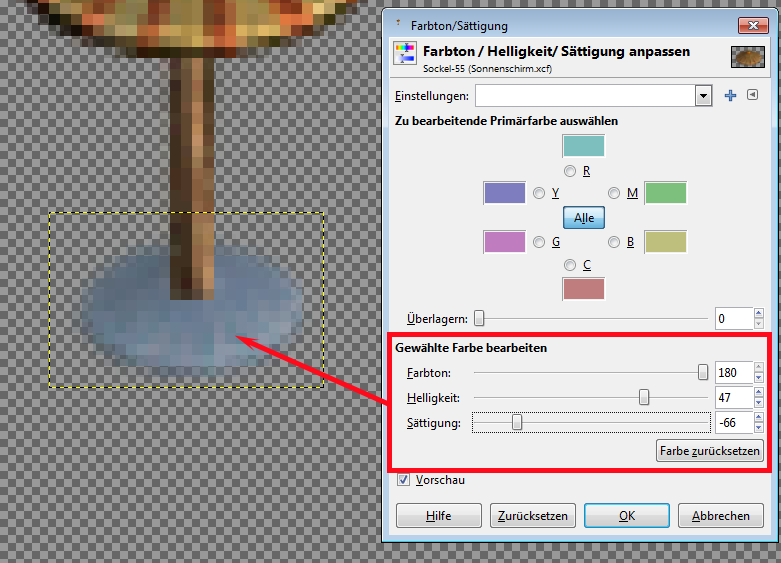The image size is (781, 563).
Task: Decrease Helligkeit value with down arrow
Action: 758,403
